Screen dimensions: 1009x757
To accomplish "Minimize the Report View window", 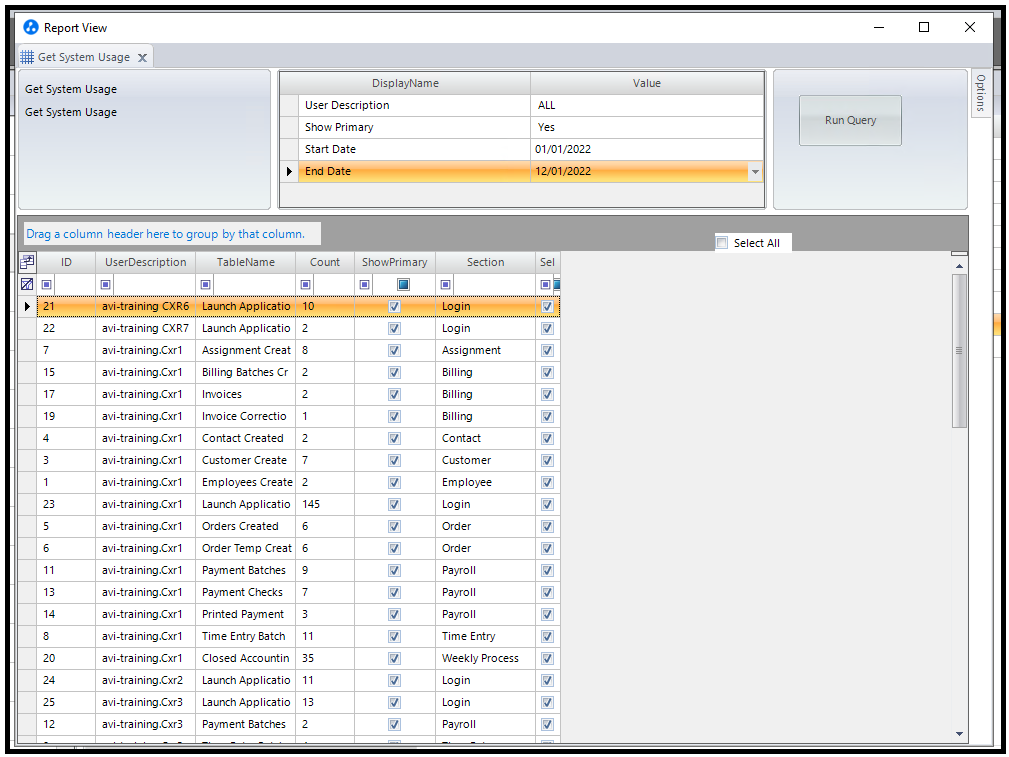I will point(879,27).
